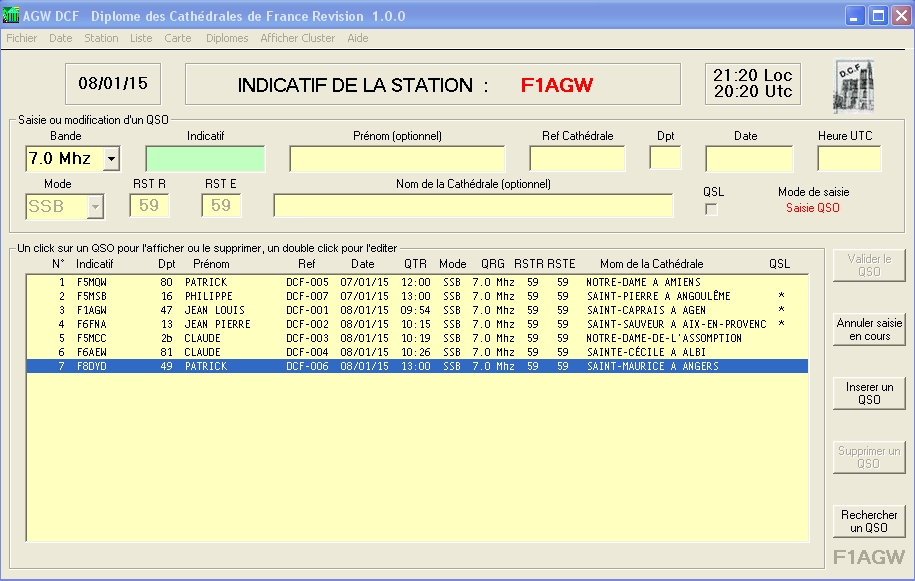915x581 pixels.
Task: Click the DCF cathedral logo image
Action: click(x=853, y=86)
